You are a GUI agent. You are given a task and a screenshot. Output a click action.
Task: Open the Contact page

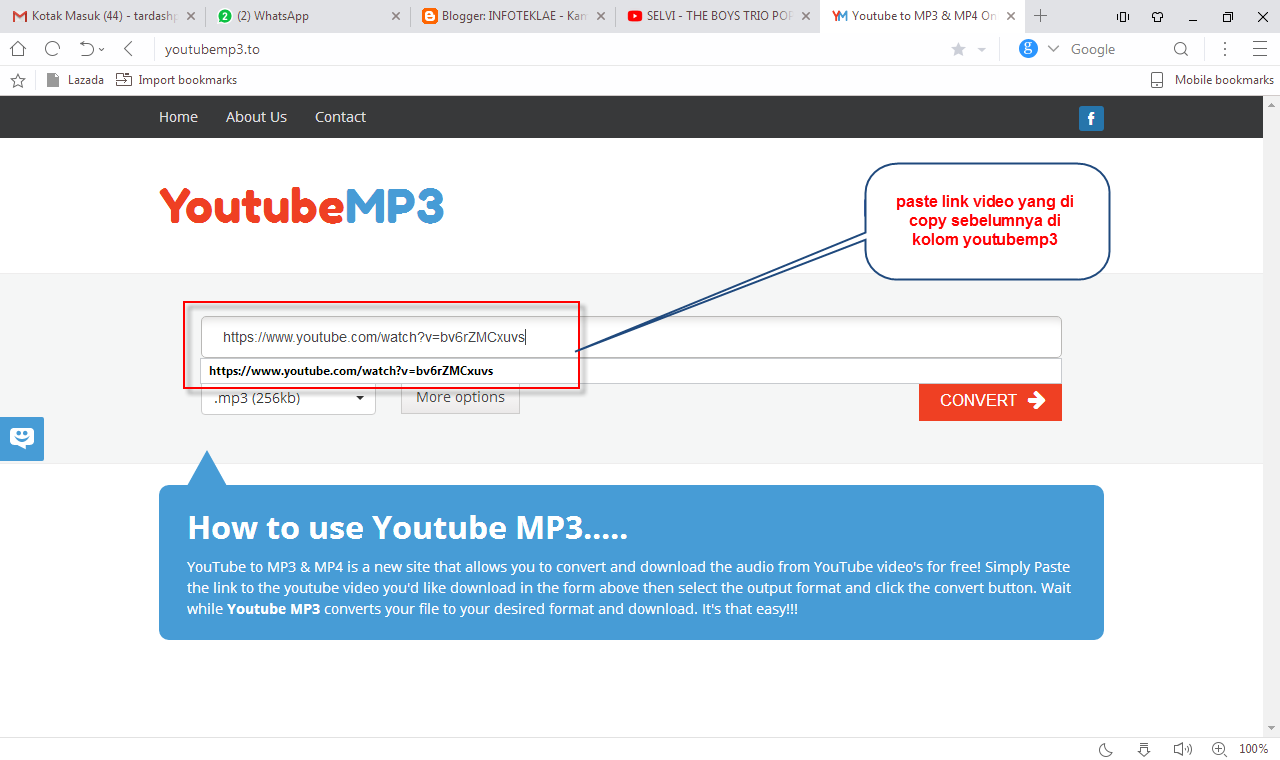coord(340,117)
